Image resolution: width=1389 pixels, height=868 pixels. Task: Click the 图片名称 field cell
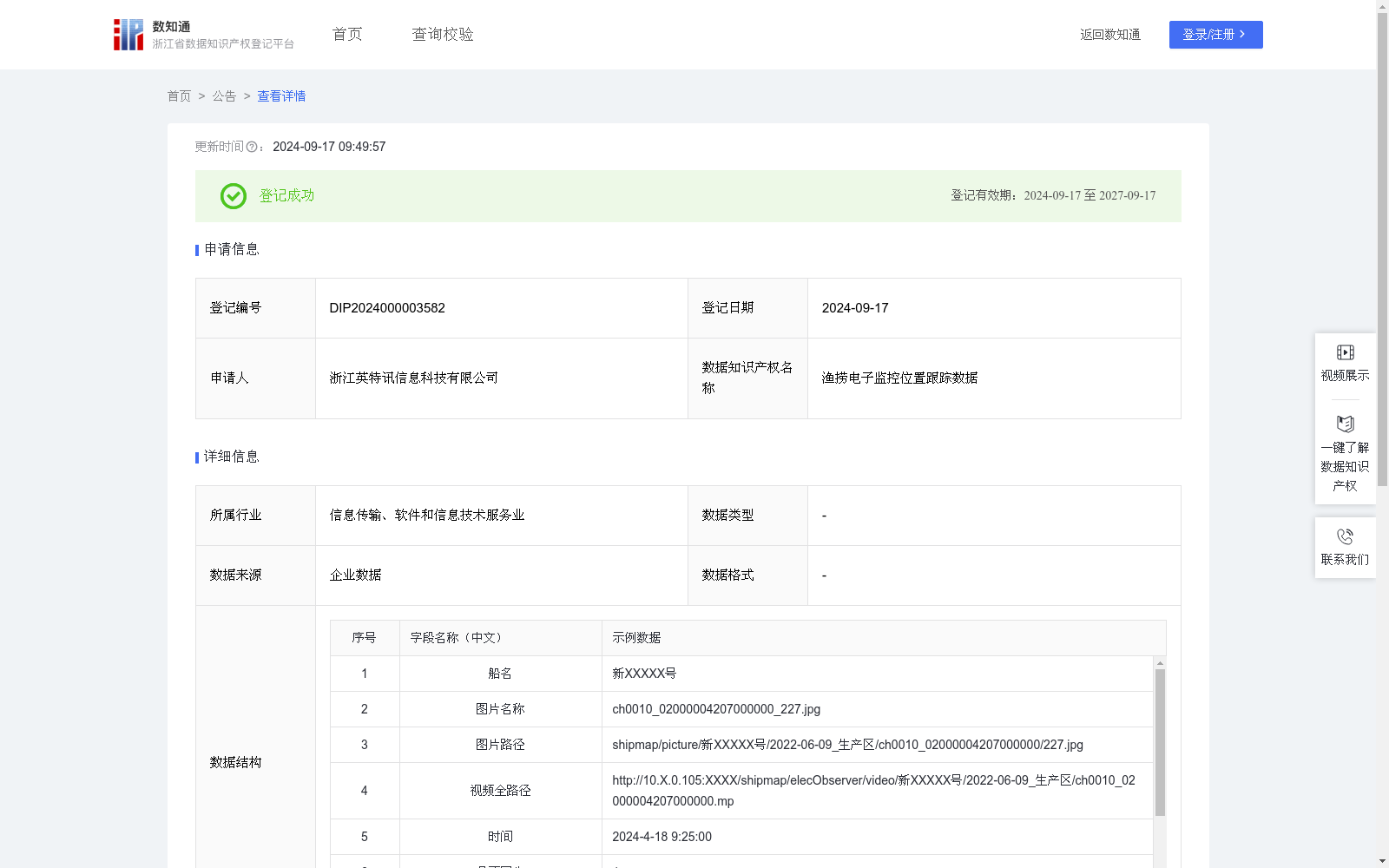pyautogui.click(x=500, y=709)
